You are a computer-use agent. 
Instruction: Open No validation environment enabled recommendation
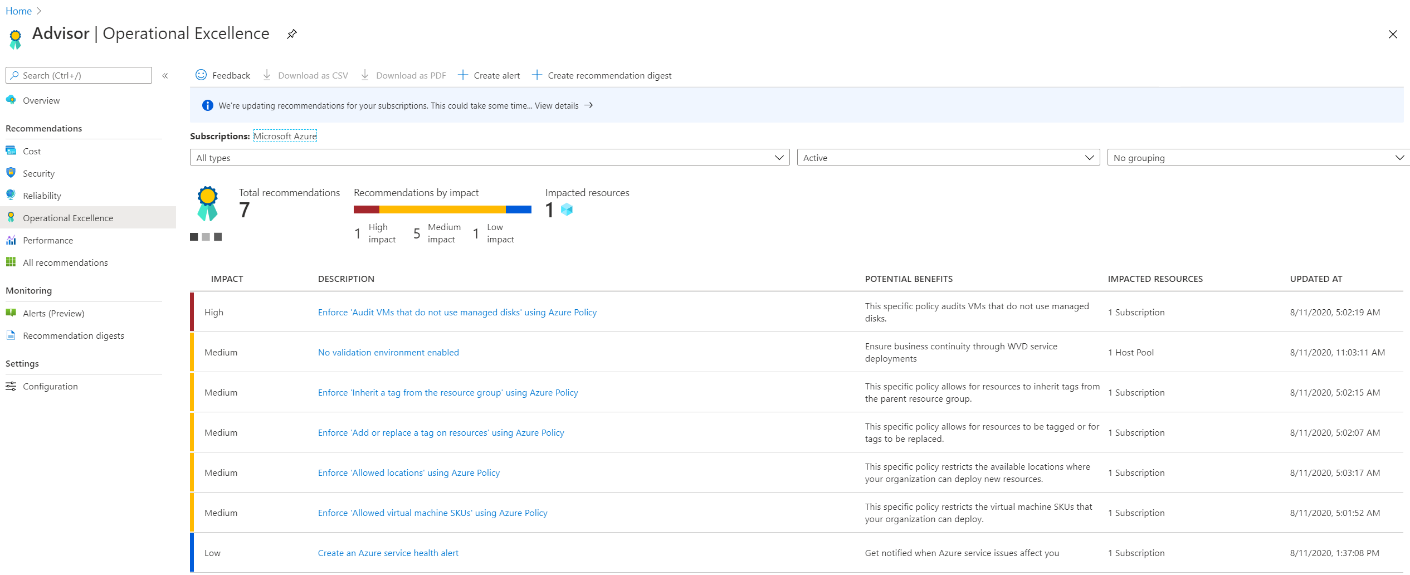tap(388, 352)
